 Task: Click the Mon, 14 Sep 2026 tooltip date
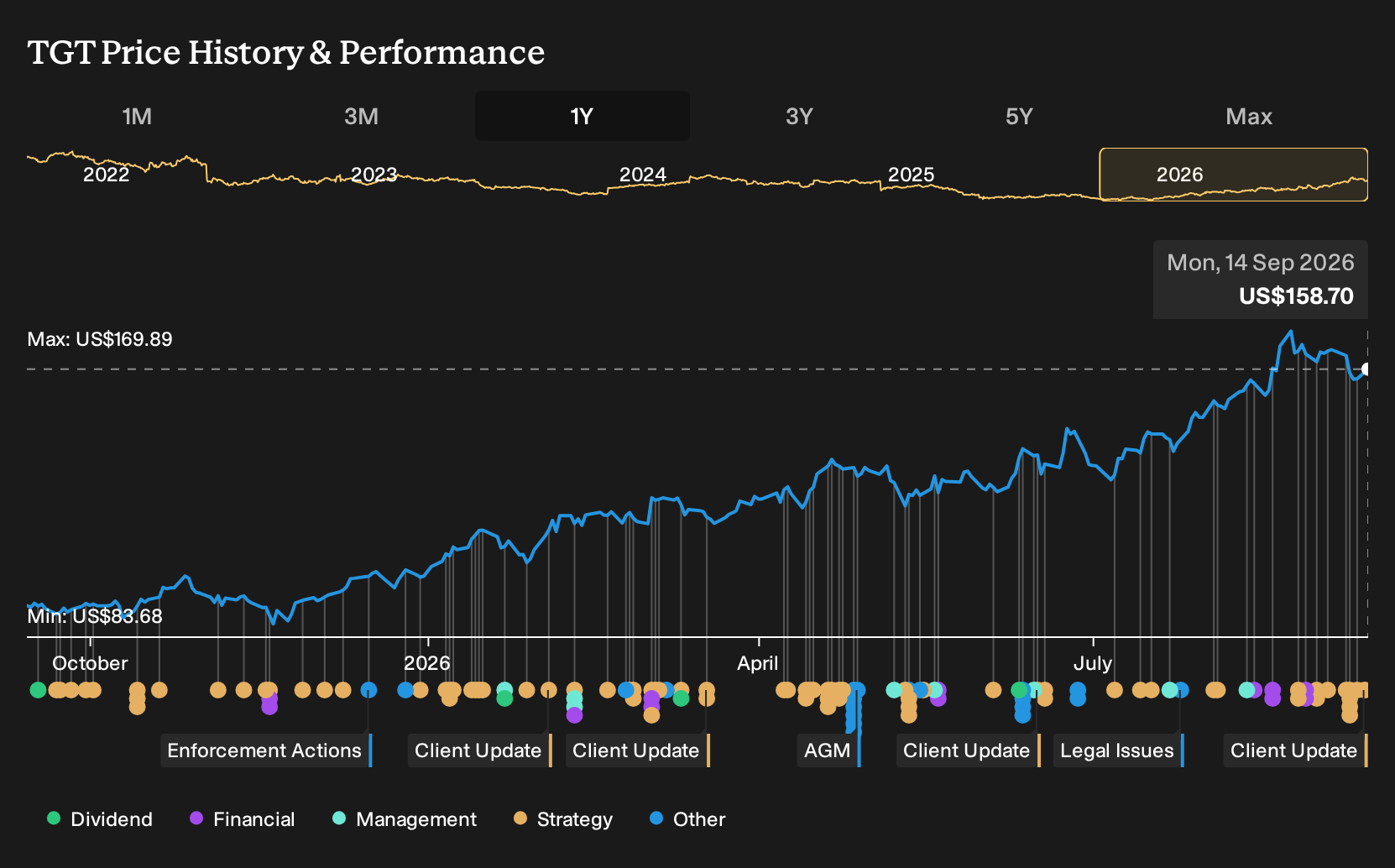point(1261,263)
